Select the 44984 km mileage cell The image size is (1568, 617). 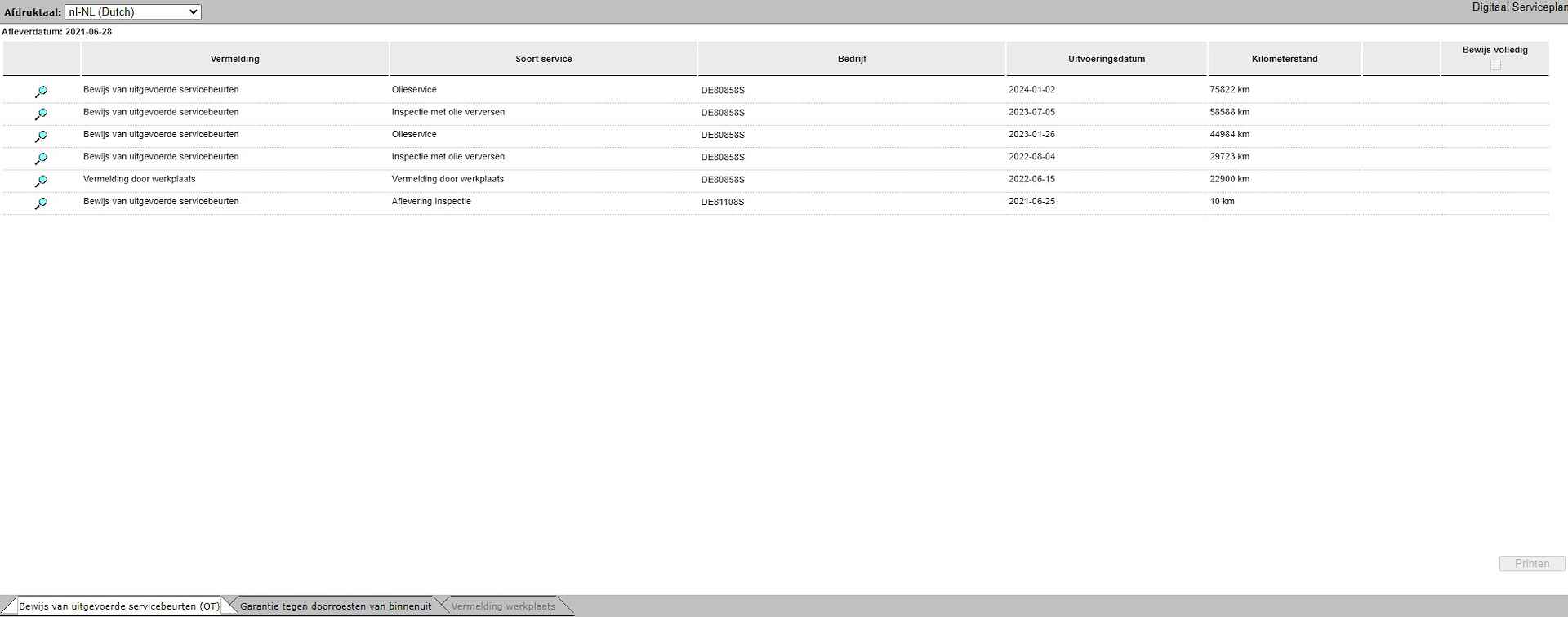click(x=1230, y=134)
